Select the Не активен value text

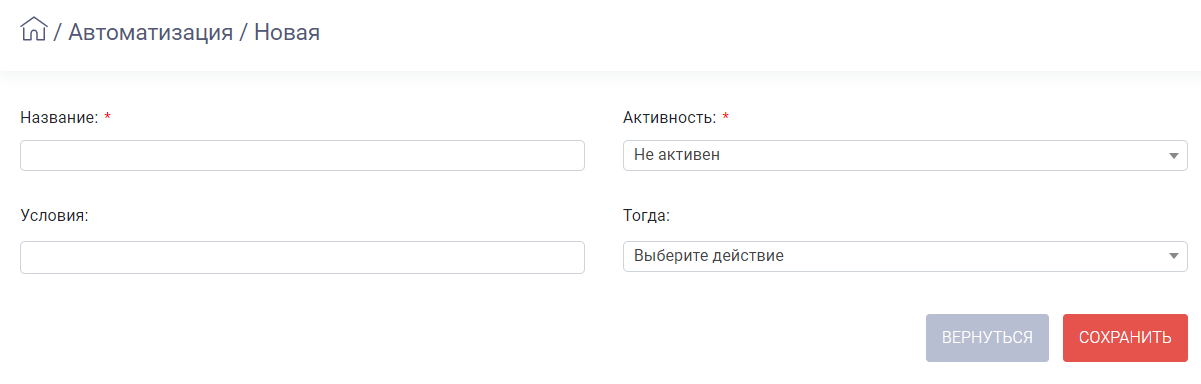pyautogui.click(x=677, y=156)
